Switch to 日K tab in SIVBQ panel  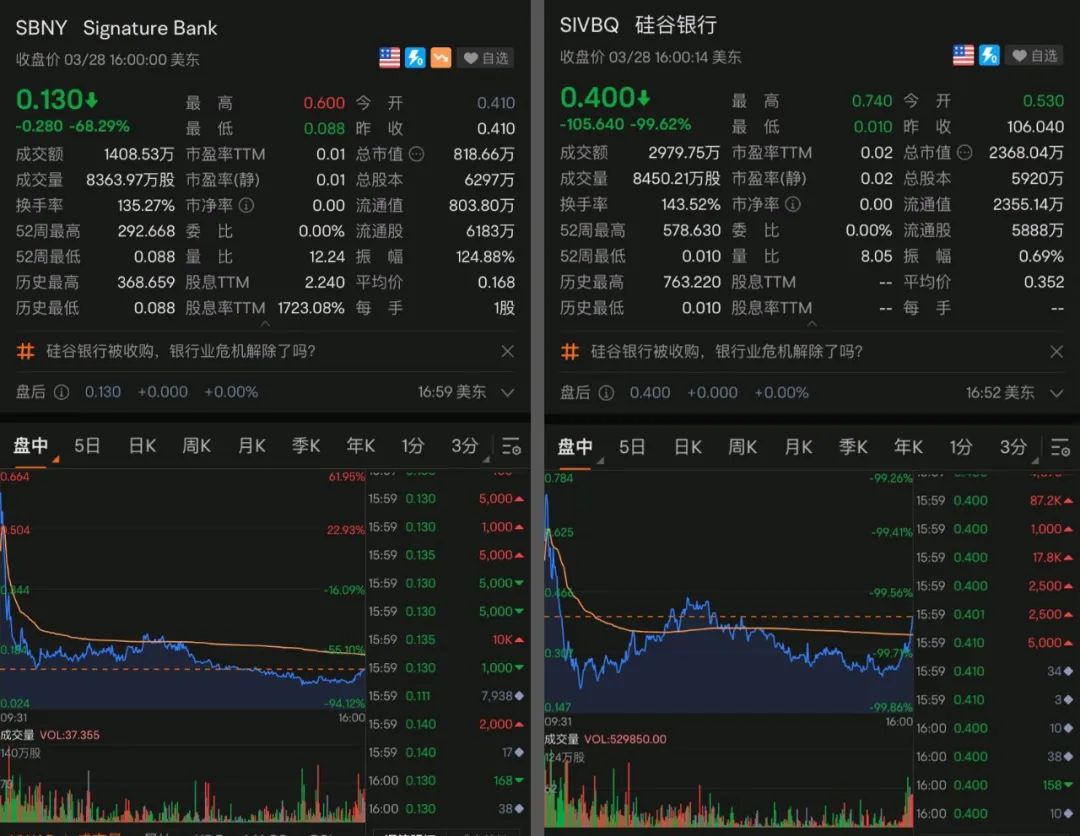click(x=687, y=447)
